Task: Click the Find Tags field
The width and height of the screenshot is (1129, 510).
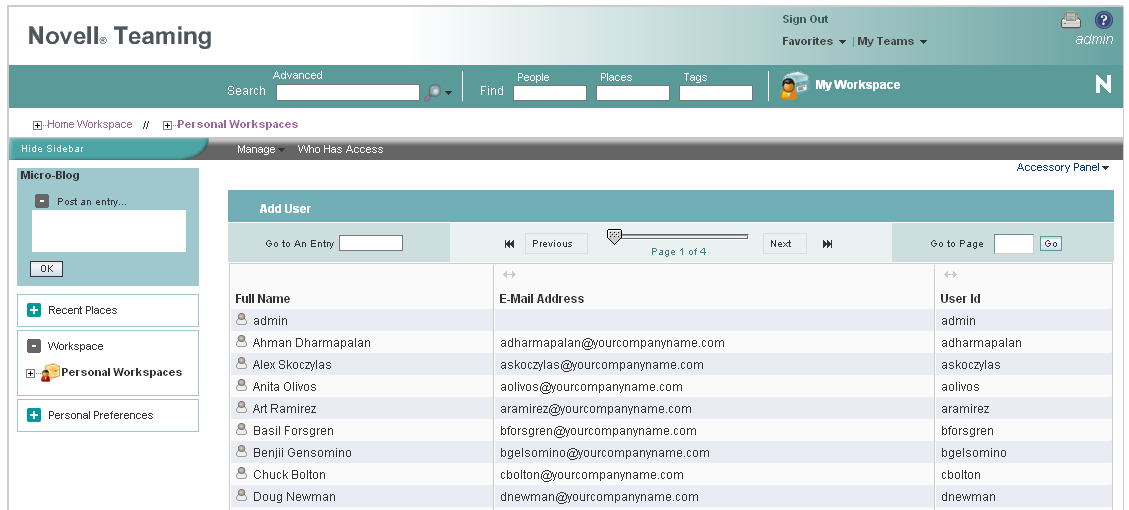Action: coord(716,93)
